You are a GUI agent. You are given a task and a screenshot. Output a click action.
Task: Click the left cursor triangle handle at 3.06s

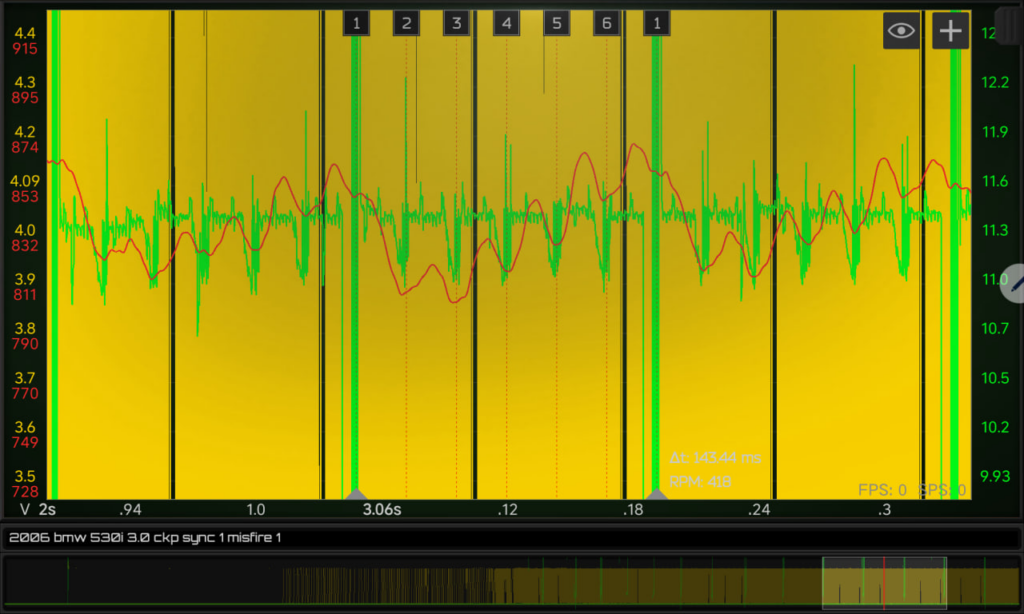(x=356, y=494)
